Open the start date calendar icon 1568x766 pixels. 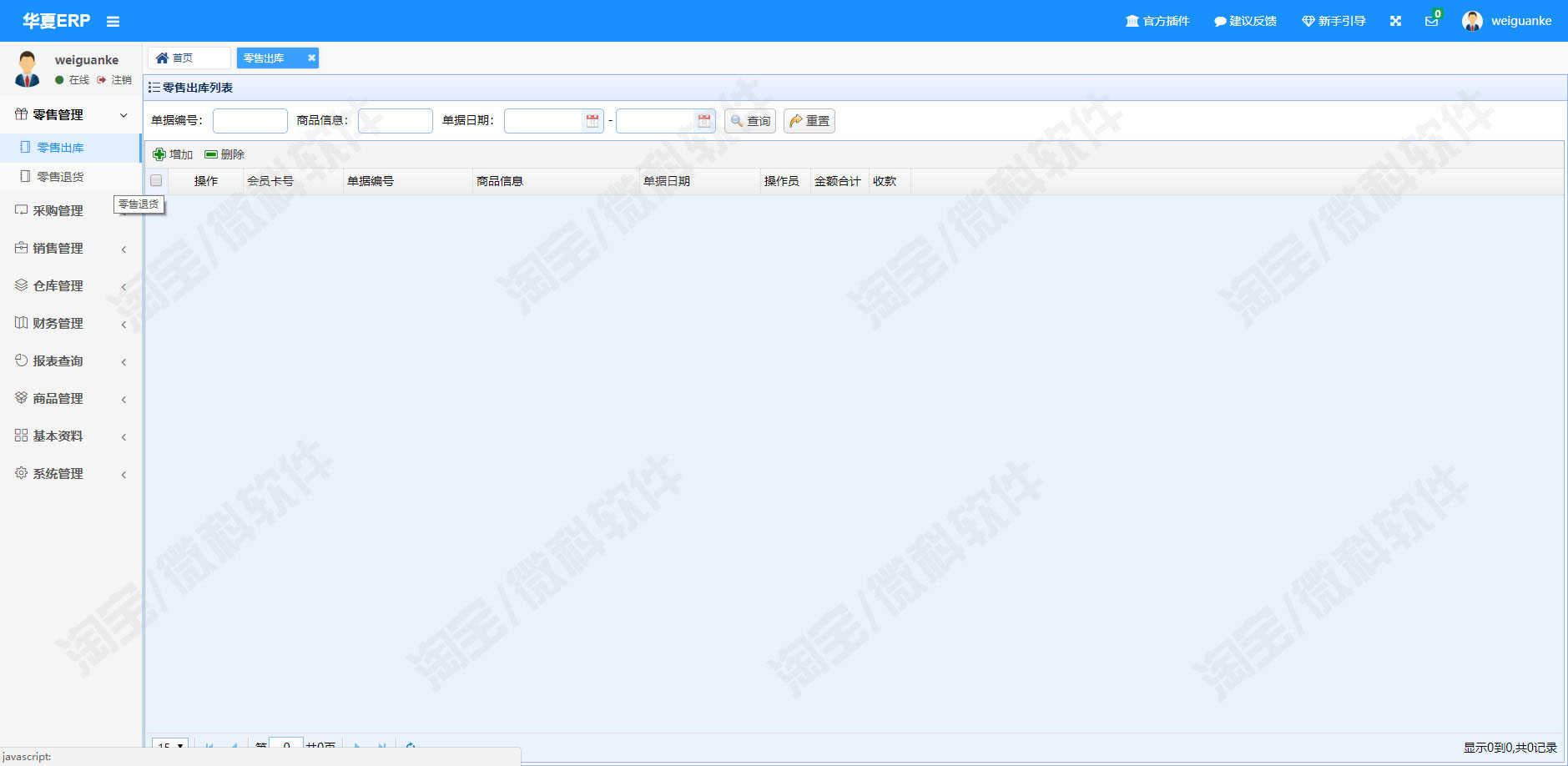(x=592, y=121)
